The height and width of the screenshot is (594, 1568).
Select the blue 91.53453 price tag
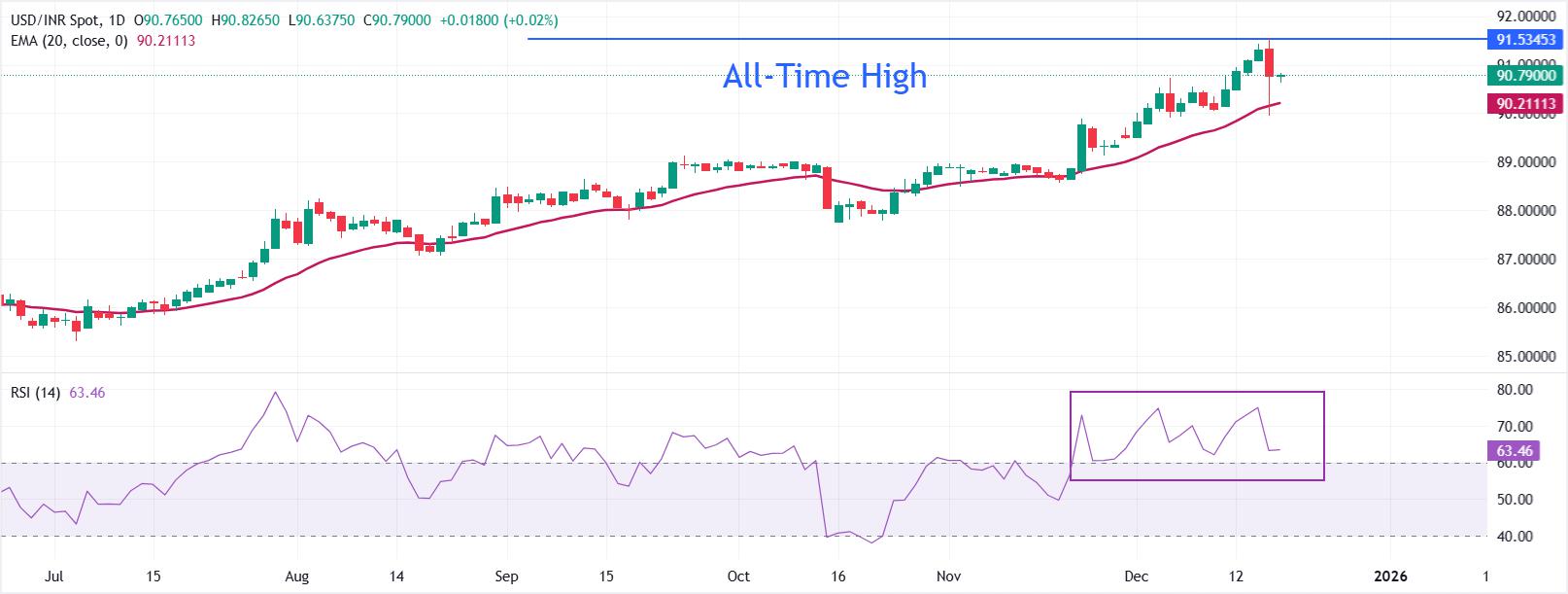[x=1525, y=40]
